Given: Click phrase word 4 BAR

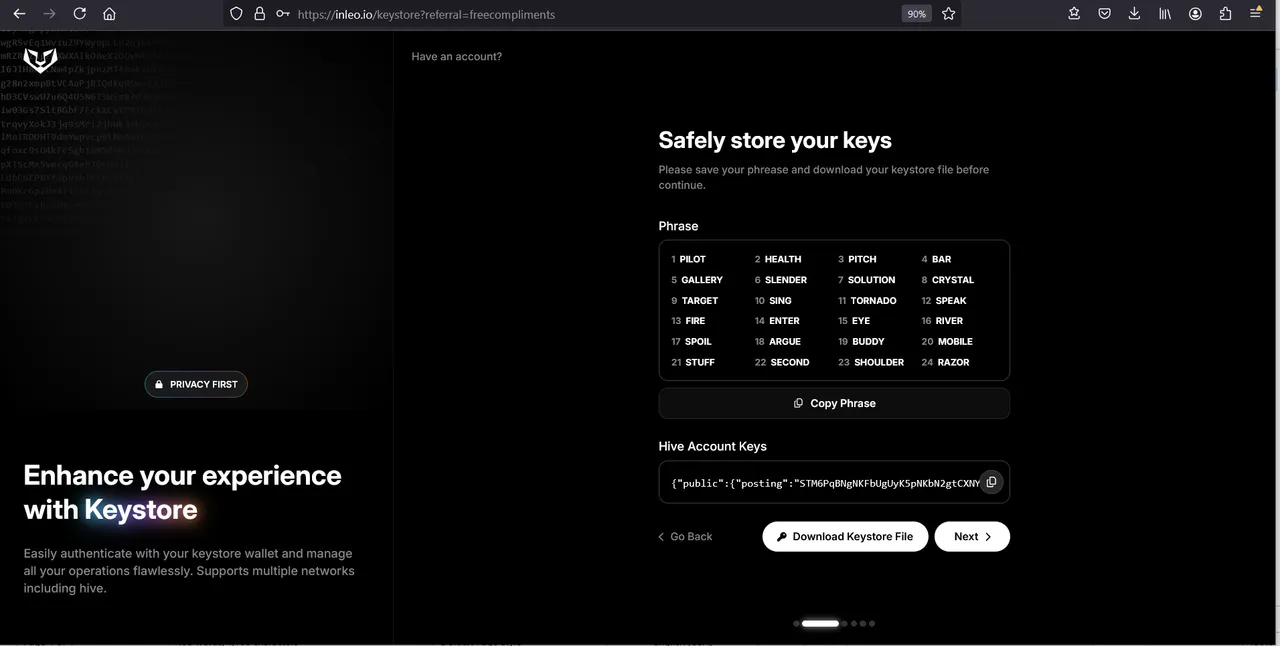Looking at the screenshot, I should click(x=936, y=259).
